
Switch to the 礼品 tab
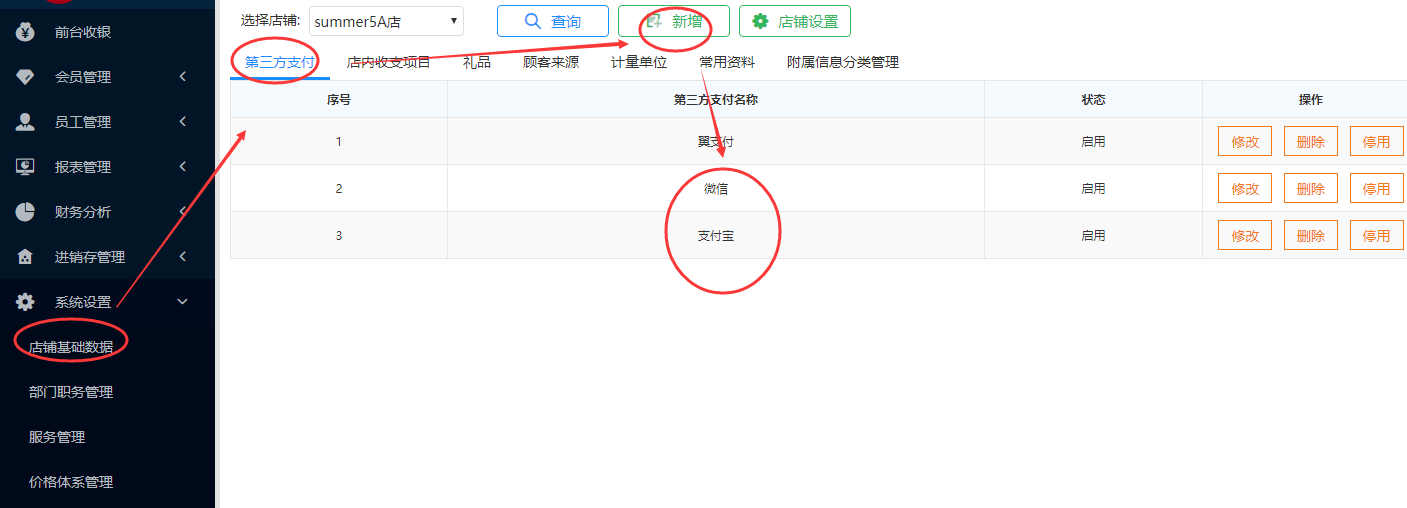tap(477, 62)
